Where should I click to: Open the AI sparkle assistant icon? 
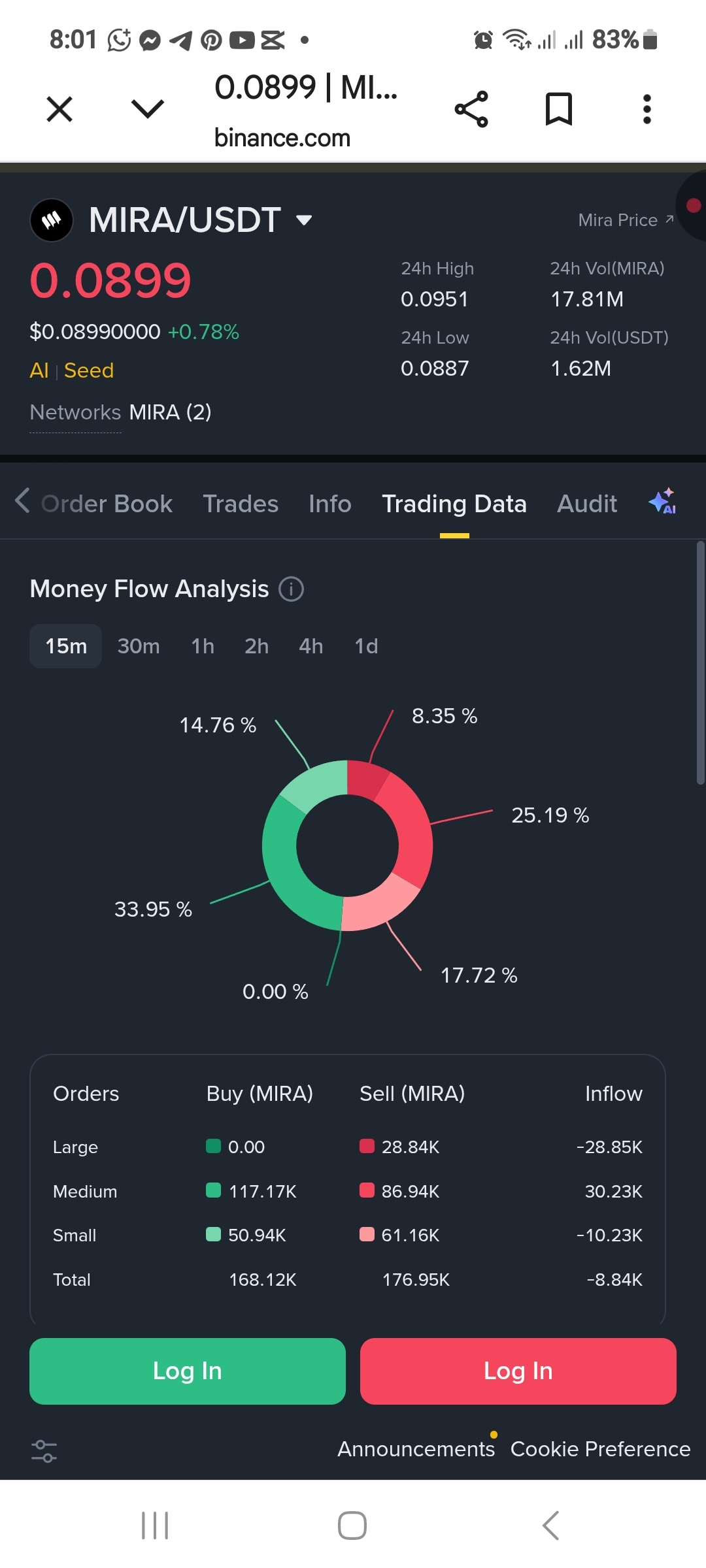pos(662,502)
